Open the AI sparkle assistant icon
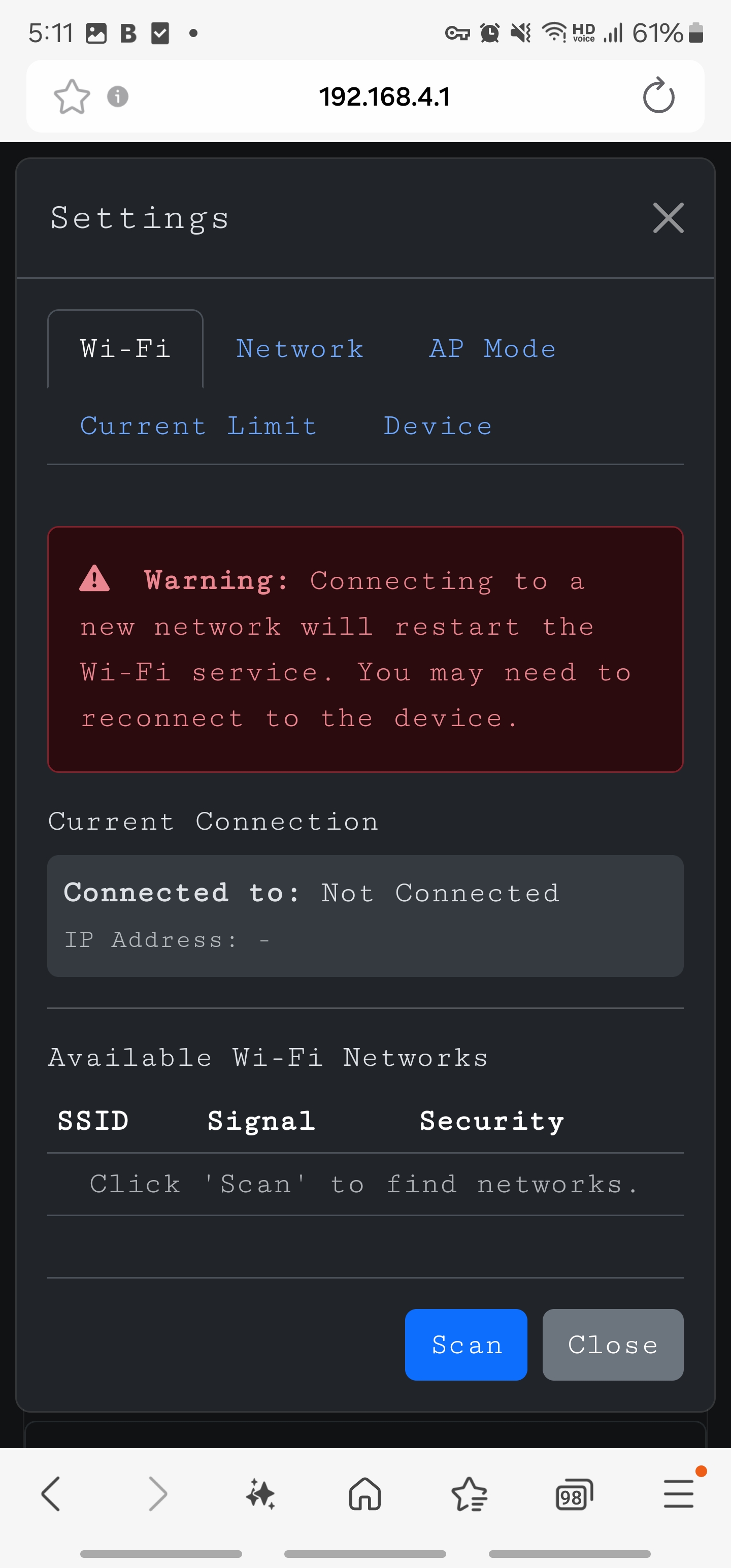This screenshot has height=1568, width=731. coord(260,1493)
